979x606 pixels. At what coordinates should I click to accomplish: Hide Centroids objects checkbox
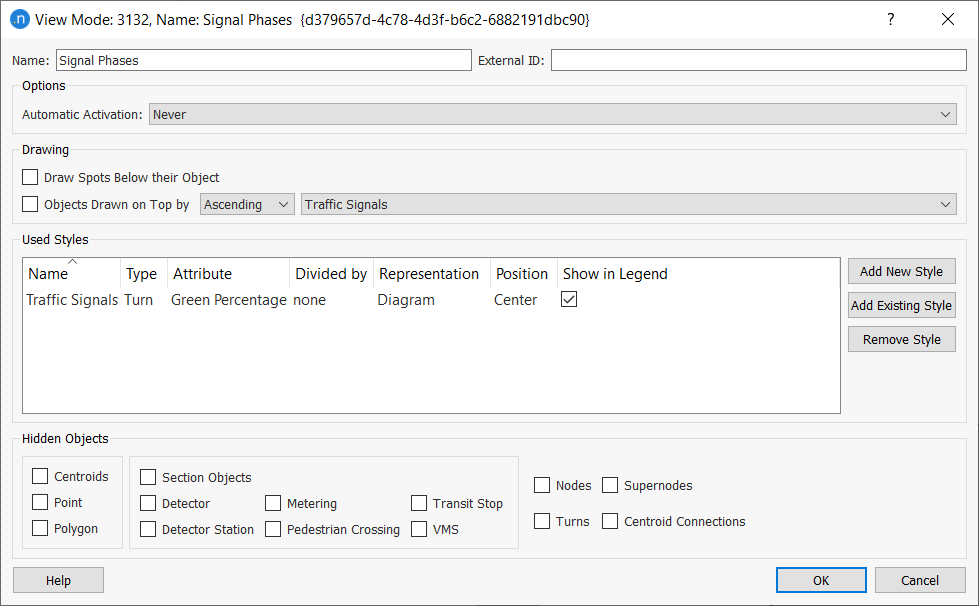coord(40,477)
